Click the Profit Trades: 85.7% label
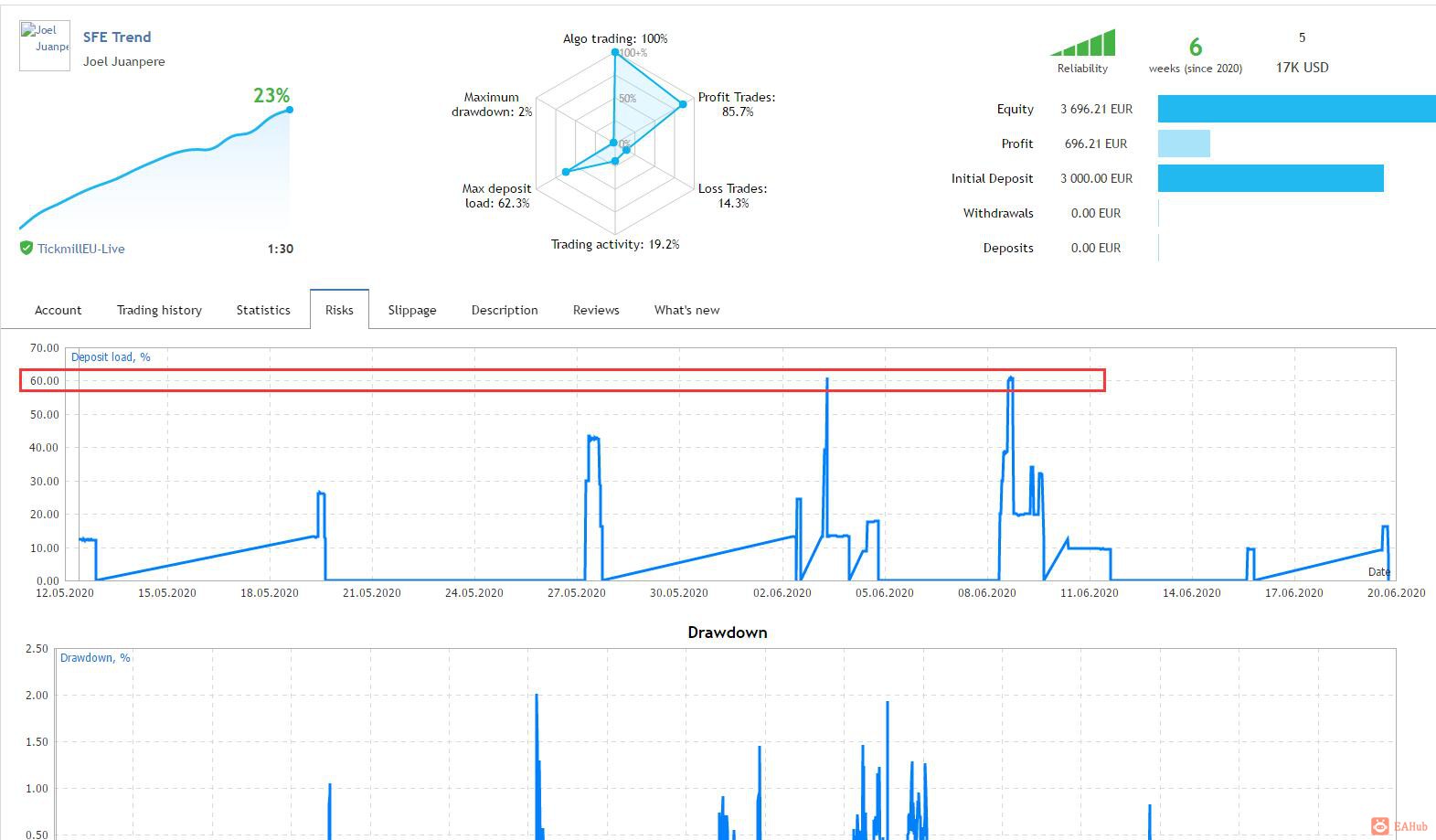Image resolution: width=1436 pixels, height=840 pixels. click(x=737, y=104)
